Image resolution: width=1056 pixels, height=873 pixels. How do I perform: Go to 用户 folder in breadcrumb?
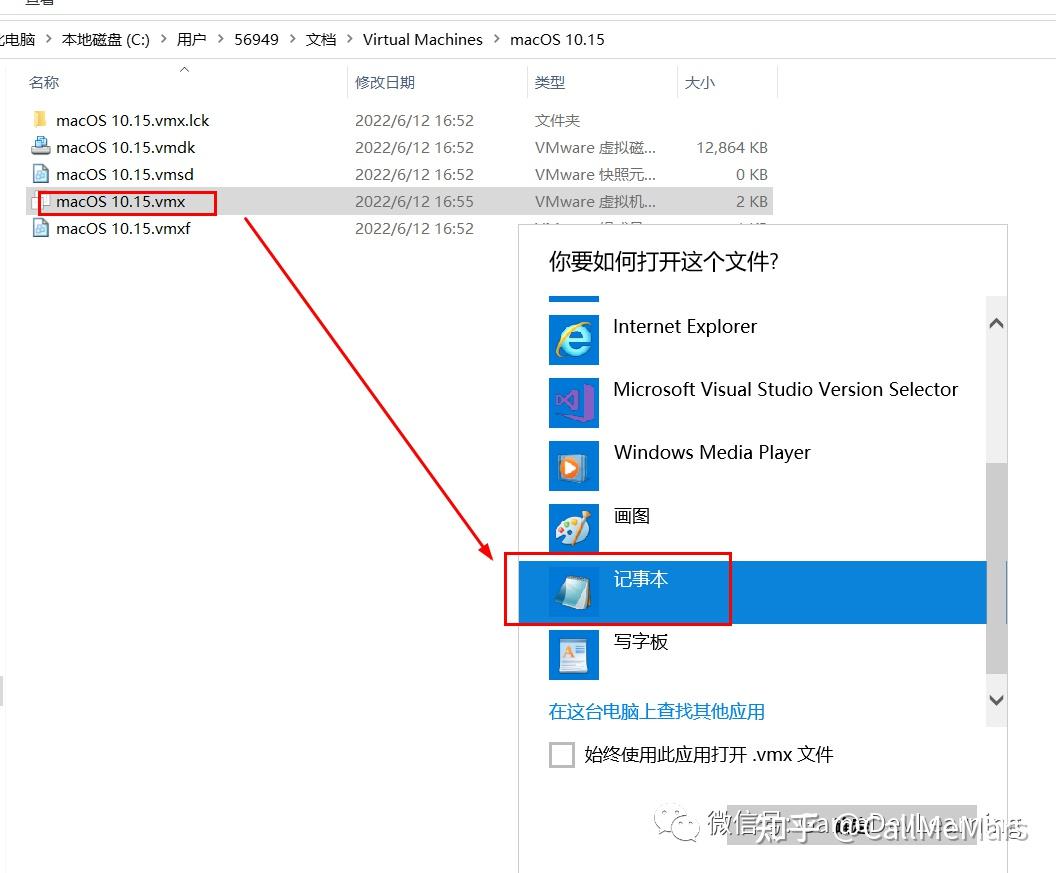(191, 39)
